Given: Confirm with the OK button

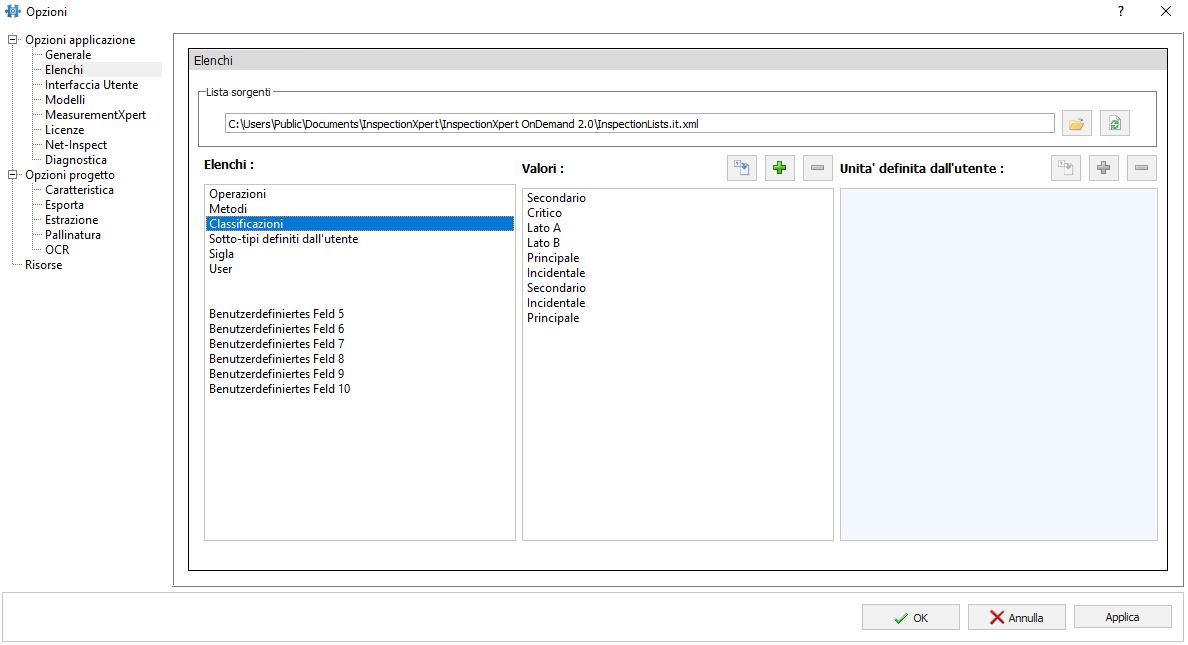Looking at the screenshot, I should [x=911, y=618].
